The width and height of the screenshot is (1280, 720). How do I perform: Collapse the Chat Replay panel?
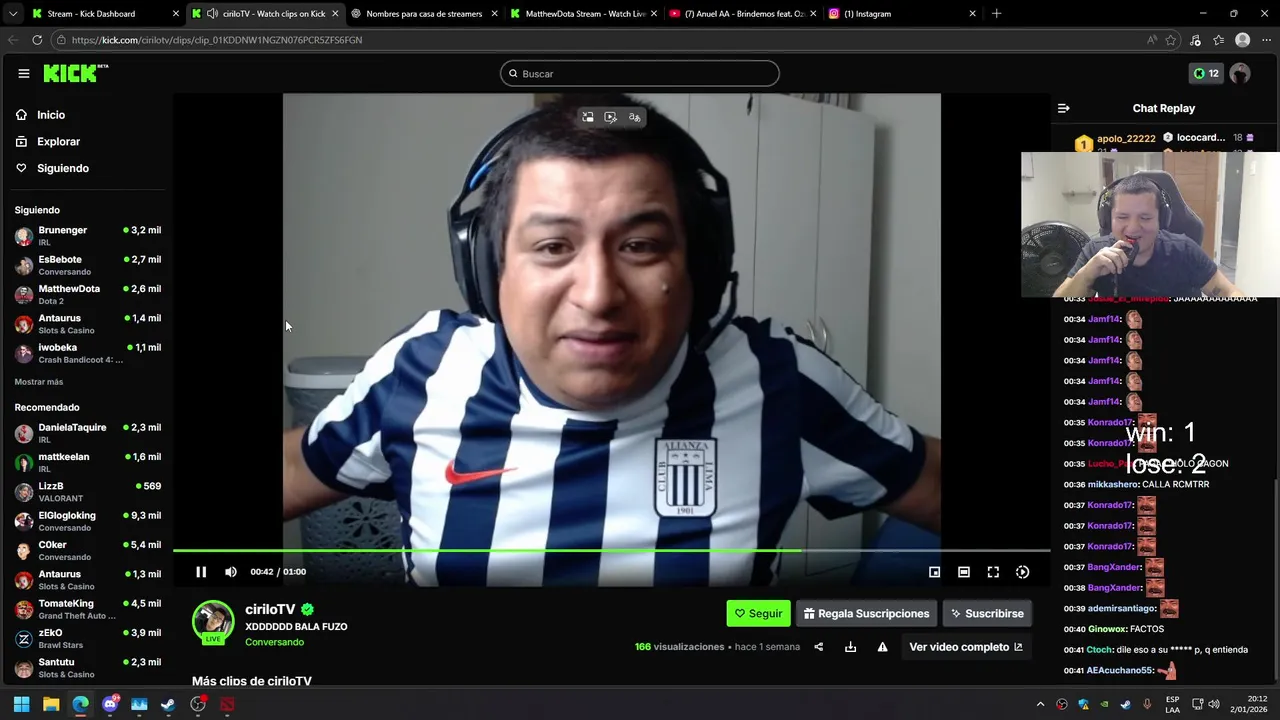(x=1064, y=108)
